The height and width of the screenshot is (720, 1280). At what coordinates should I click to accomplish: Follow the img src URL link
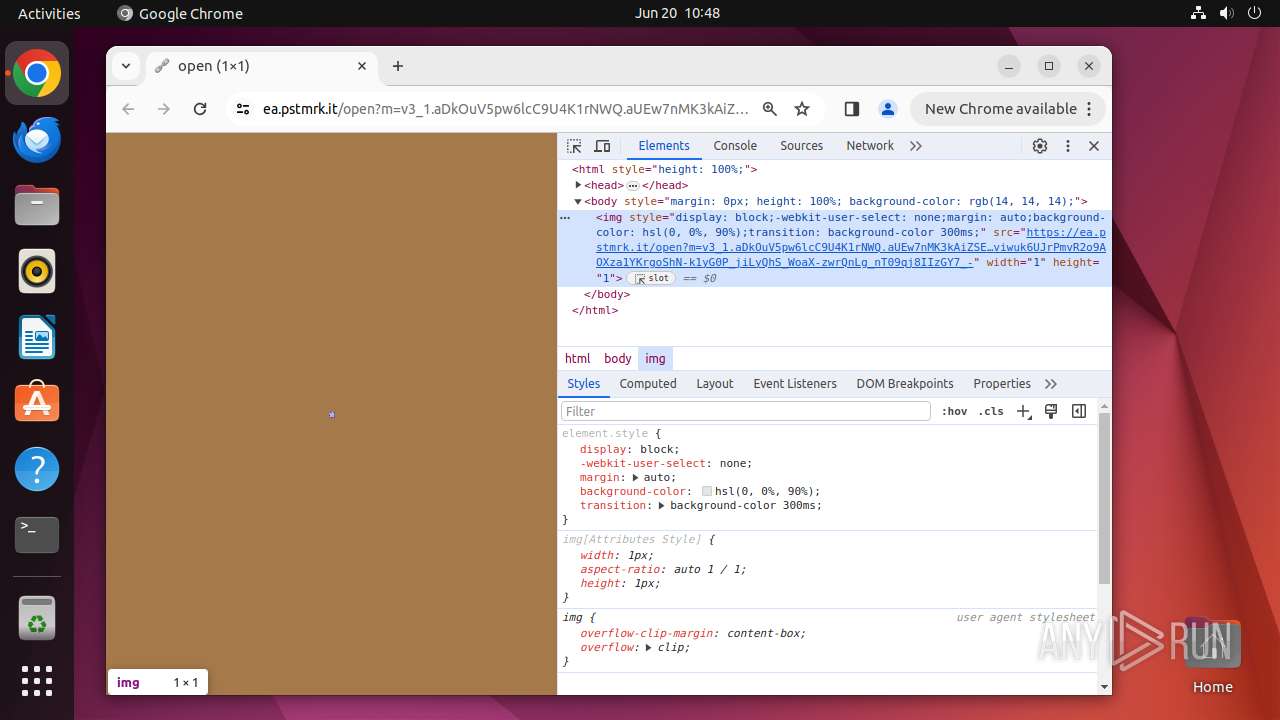coord(851,247)
